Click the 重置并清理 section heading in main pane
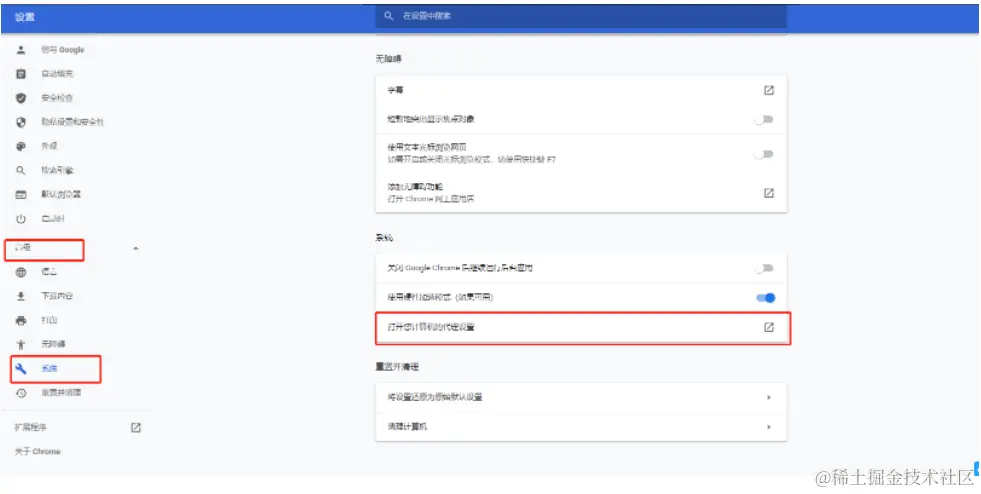 point(397,367)
